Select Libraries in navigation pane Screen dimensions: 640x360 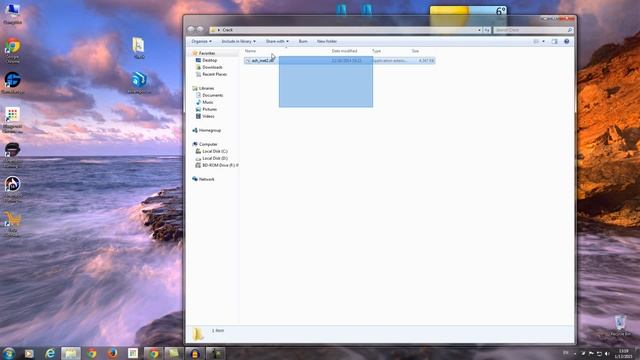coord(206,88)
